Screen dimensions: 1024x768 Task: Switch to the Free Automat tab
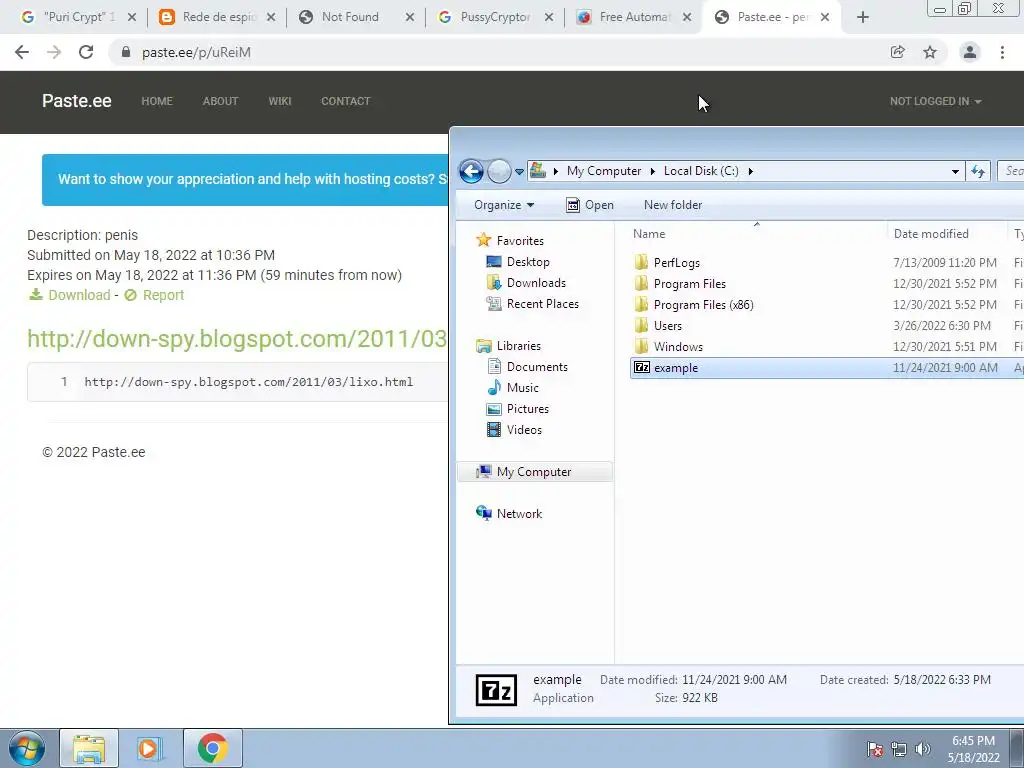(x=633, y=17)
